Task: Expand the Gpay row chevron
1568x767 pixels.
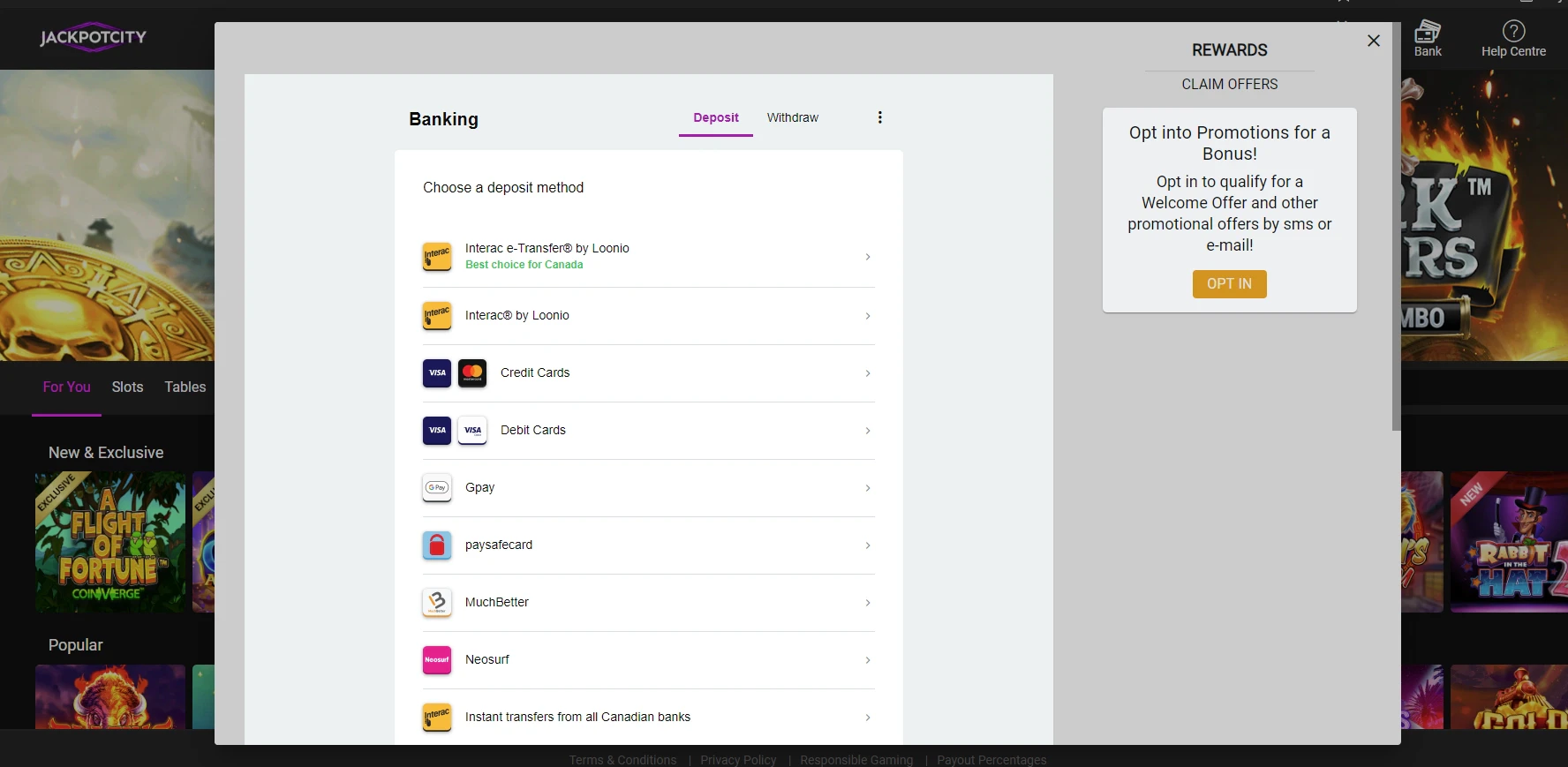Action: pyautogui.click(x=868, y=488)
